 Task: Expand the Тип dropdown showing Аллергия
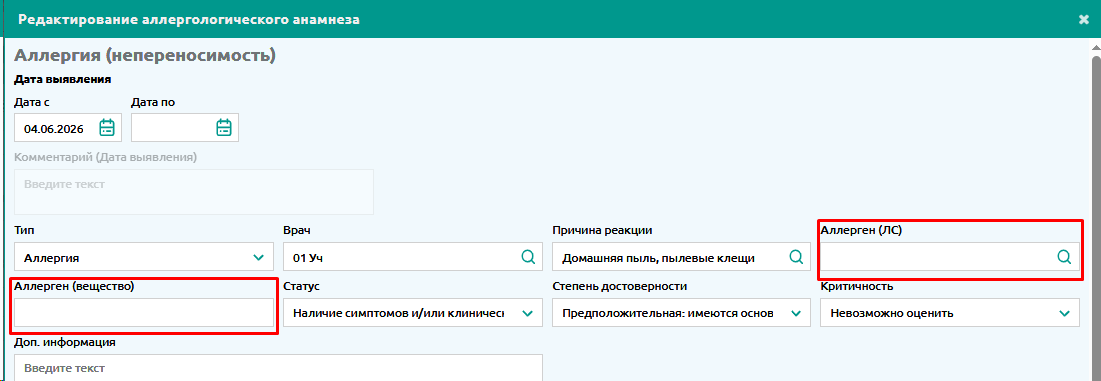coord(144,257)
